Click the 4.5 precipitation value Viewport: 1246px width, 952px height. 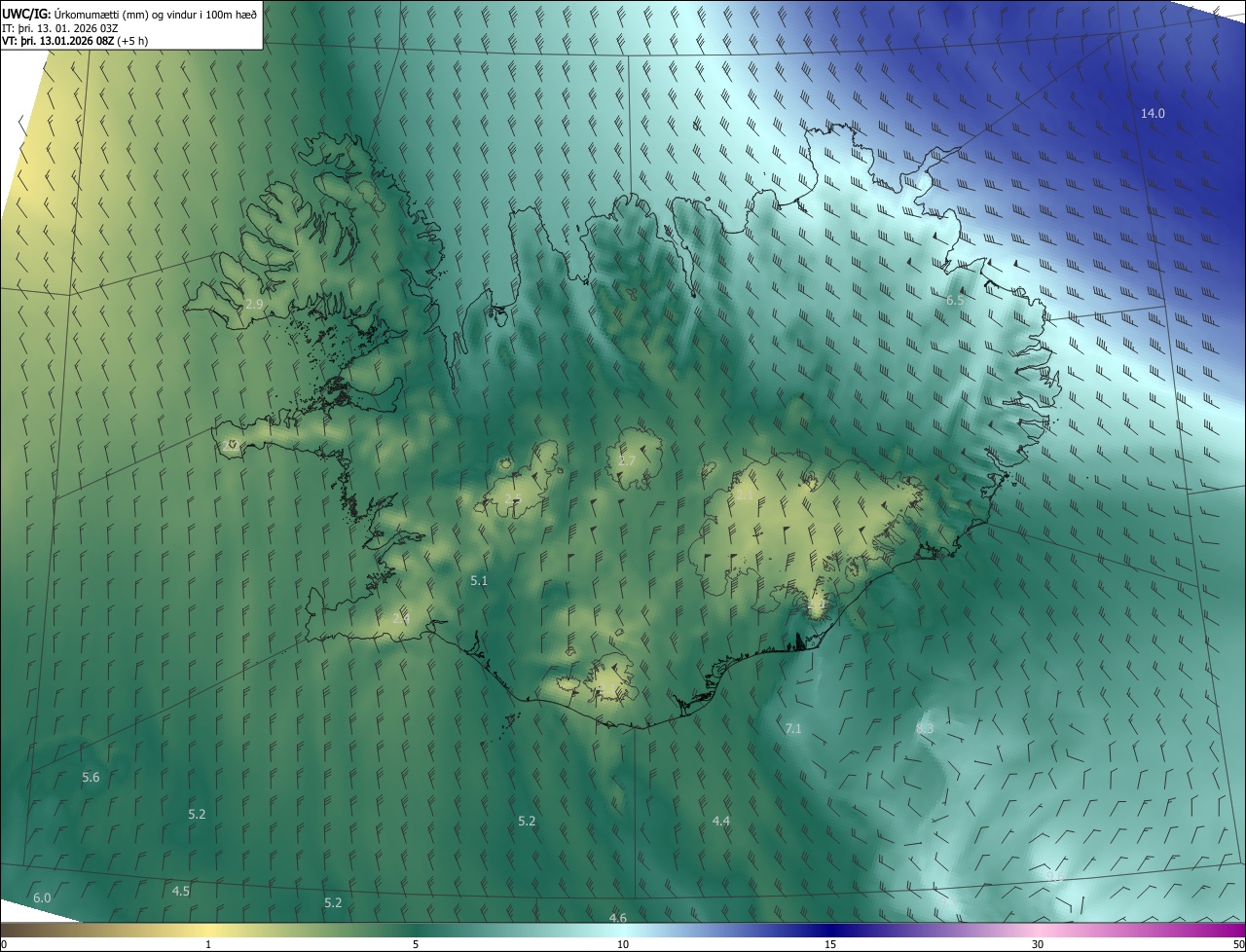(x=181, y=892)
